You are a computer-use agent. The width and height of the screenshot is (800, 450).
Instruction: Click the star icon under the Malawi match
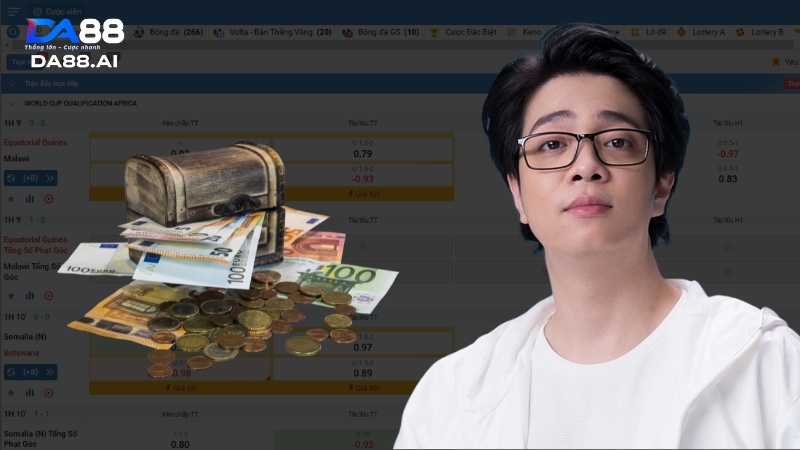[x=11, y=199]
